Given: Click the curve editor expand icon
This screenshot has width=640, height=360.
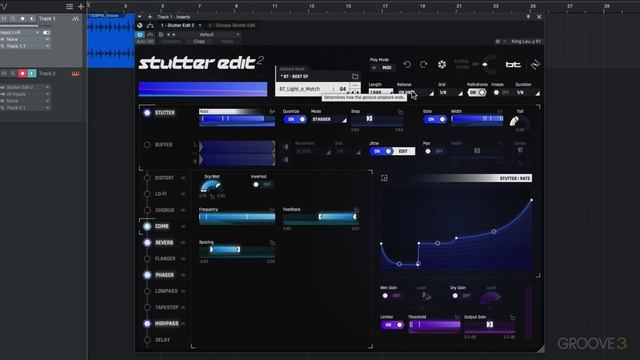Looking at the screenshot, I should (x=384, y=178).
